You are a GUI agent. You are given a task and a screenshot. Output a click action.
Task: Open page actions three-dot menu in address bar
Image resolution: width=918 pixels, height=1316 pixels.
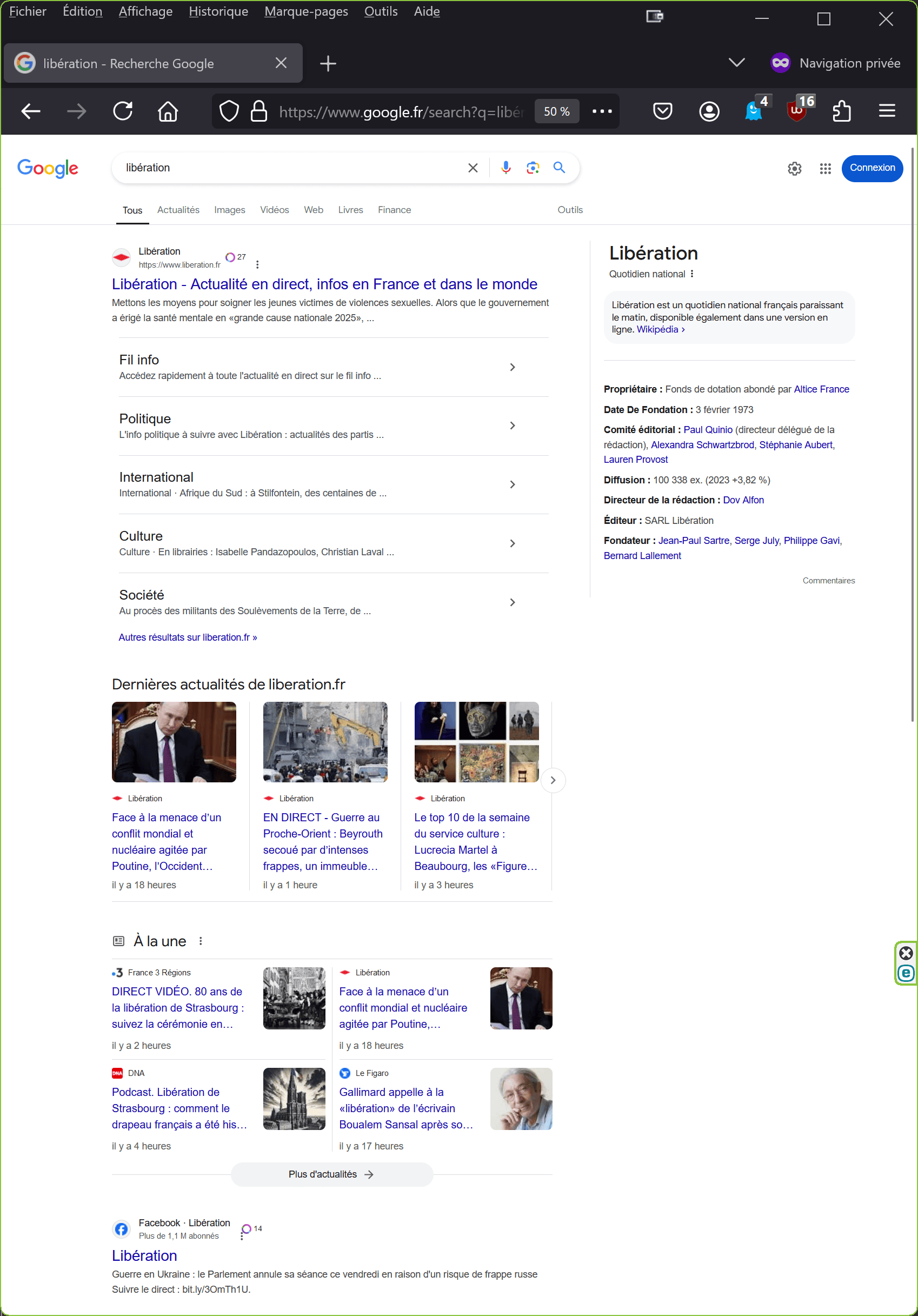(602, 111)
